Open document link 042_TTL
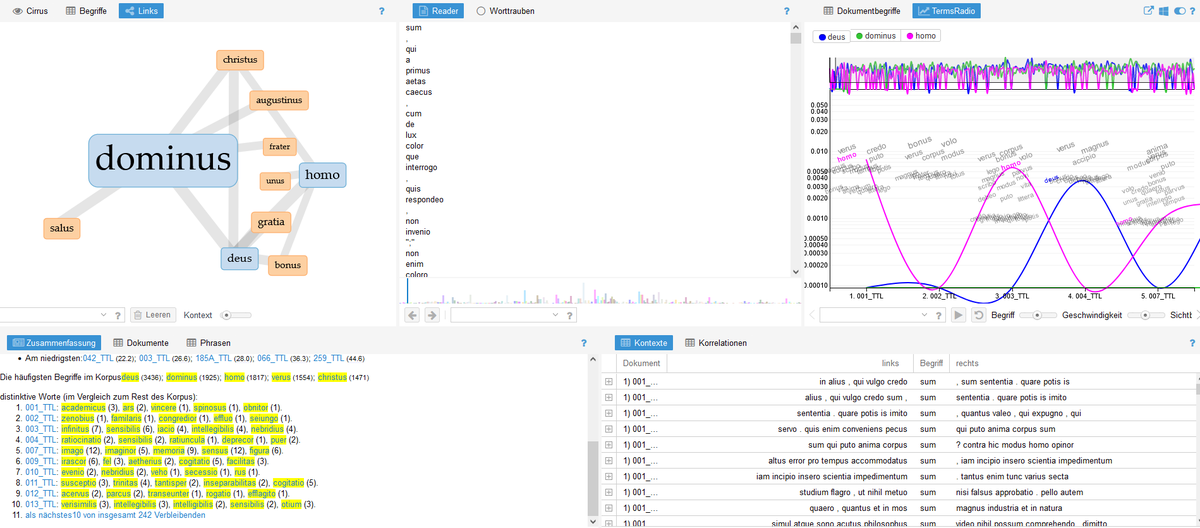Viewport: 1200px width, 528px height. [x=98, y=358]
